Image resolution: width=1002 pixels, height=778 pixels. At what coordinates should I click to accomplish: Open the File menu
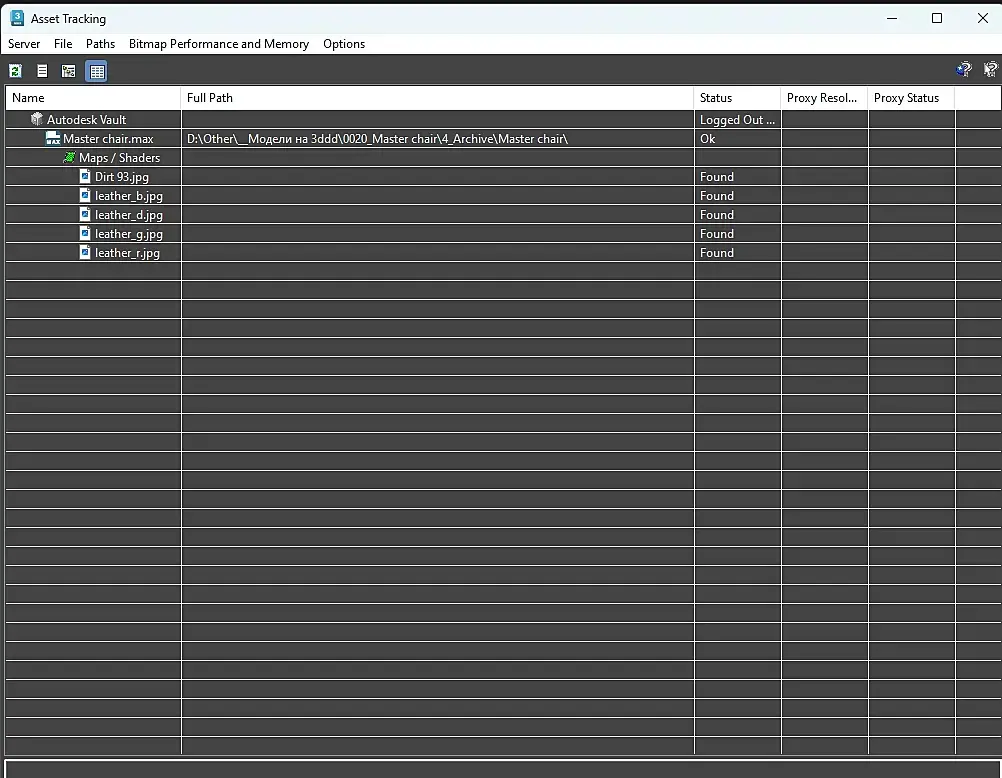[63, 43]
